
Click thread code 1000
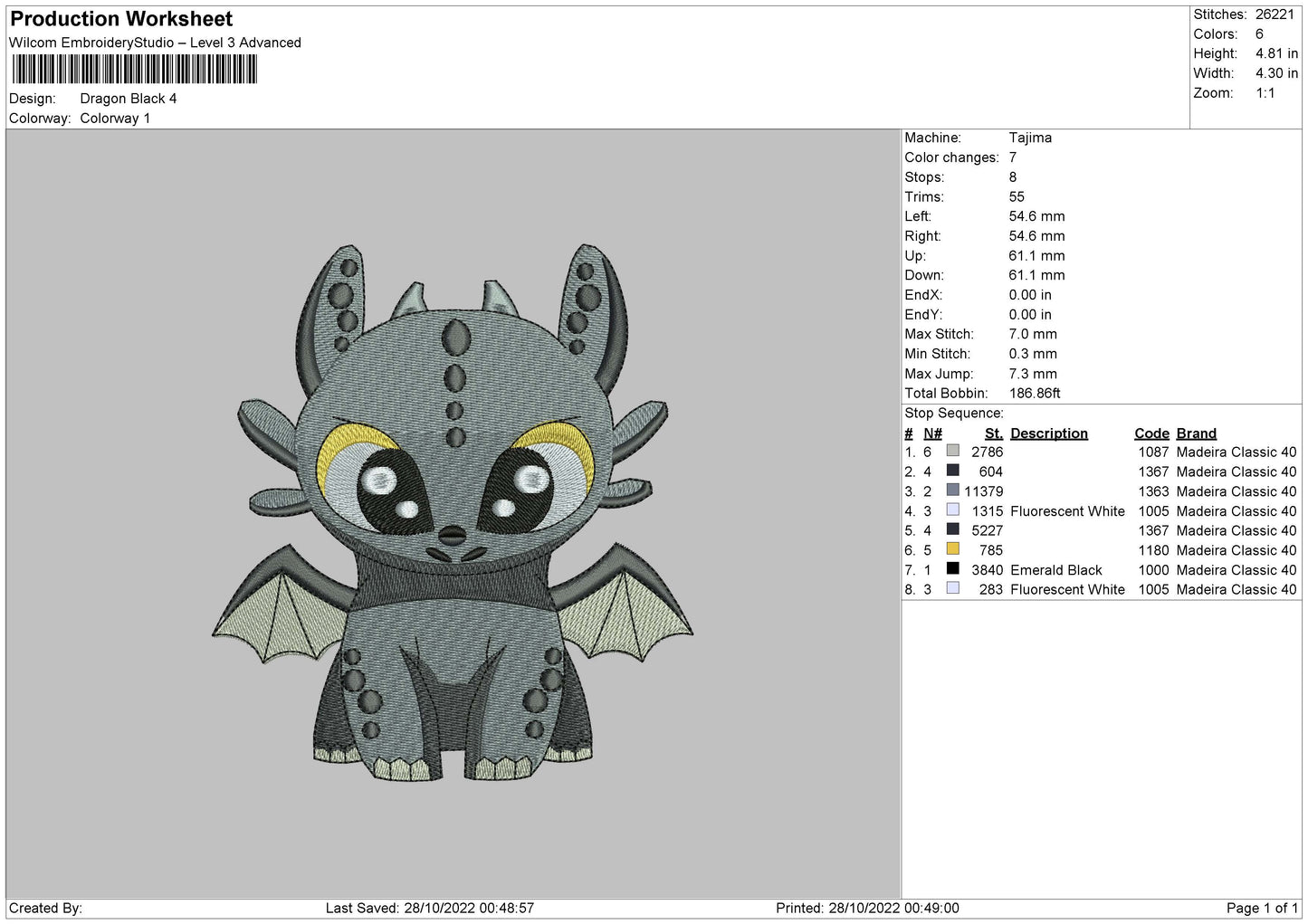pos(1153,570)
